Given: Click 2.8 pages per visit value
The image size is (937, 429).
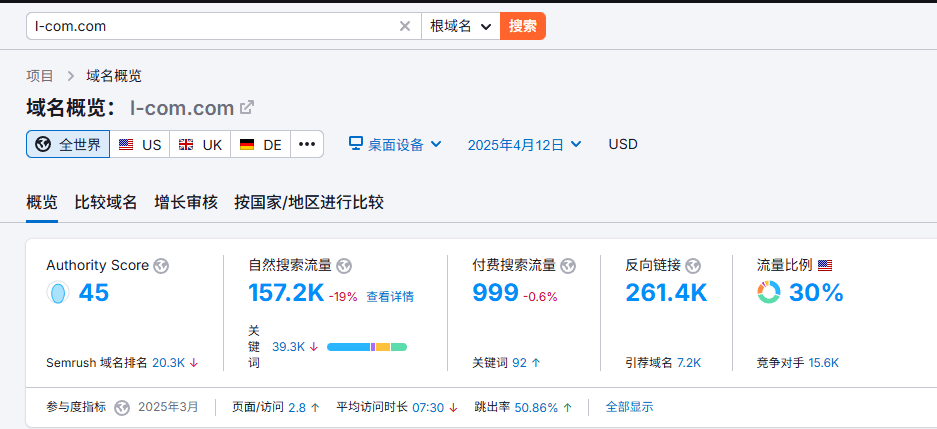Looking at the screenshot, I should tap(297, 407).
